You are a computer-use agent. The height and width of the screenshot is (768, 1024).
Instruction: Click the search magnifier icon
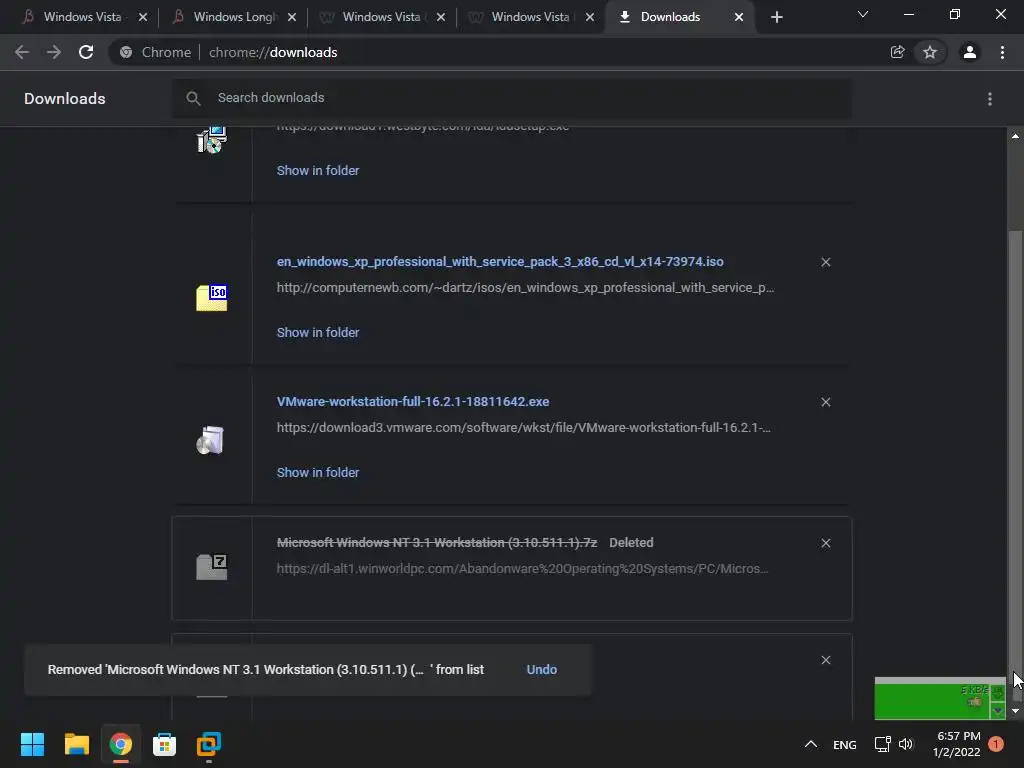pos(193,99)
